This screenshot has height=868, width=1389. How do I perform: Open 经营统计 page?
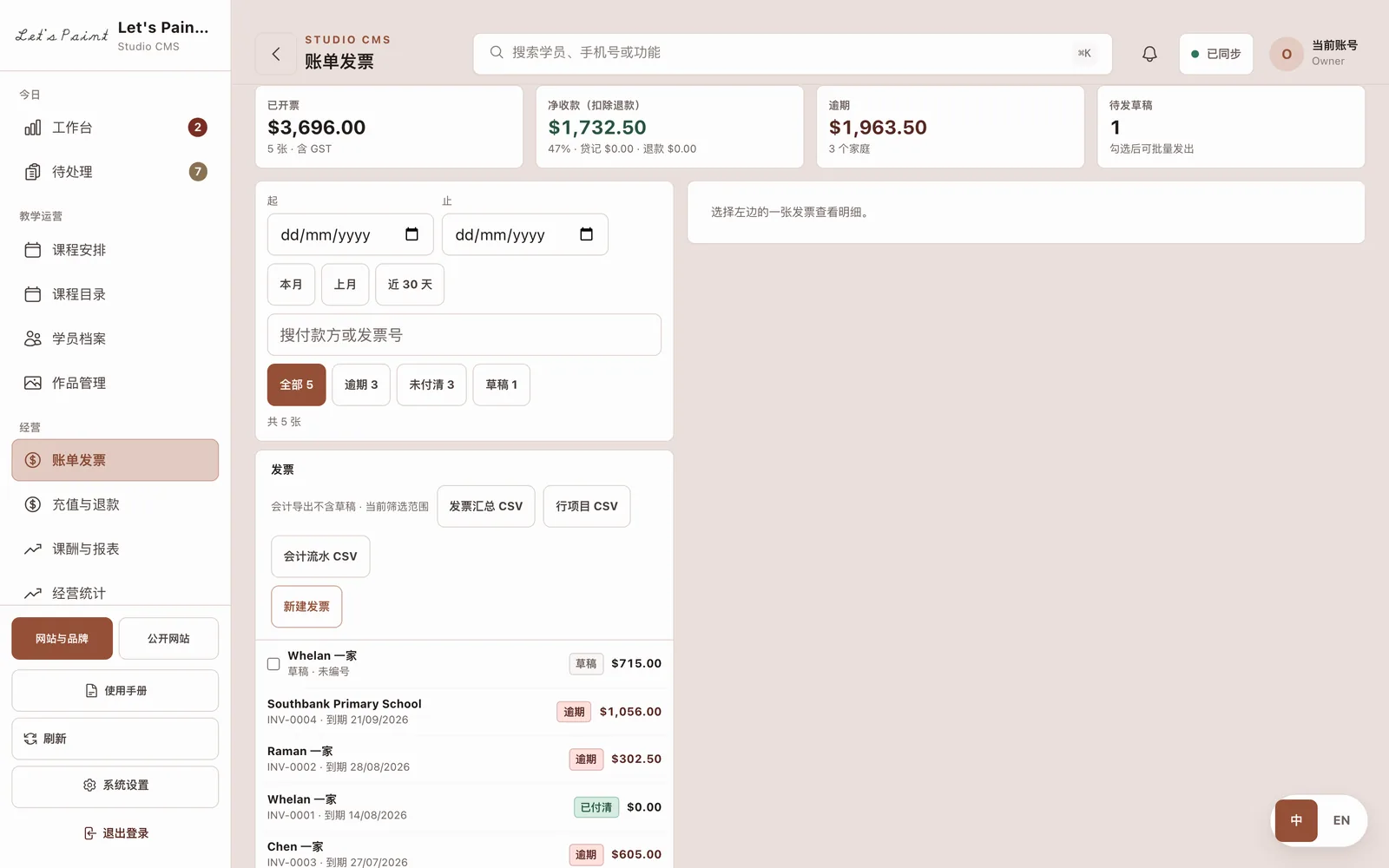[115, 593]
